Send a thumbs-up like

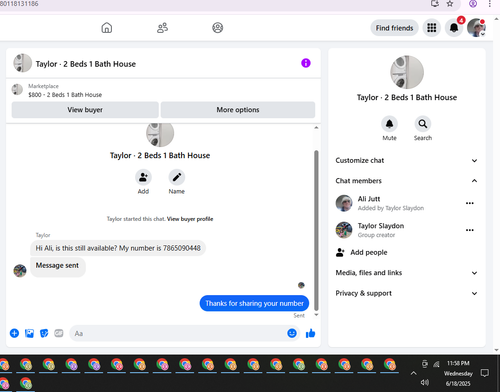(310, 333)
